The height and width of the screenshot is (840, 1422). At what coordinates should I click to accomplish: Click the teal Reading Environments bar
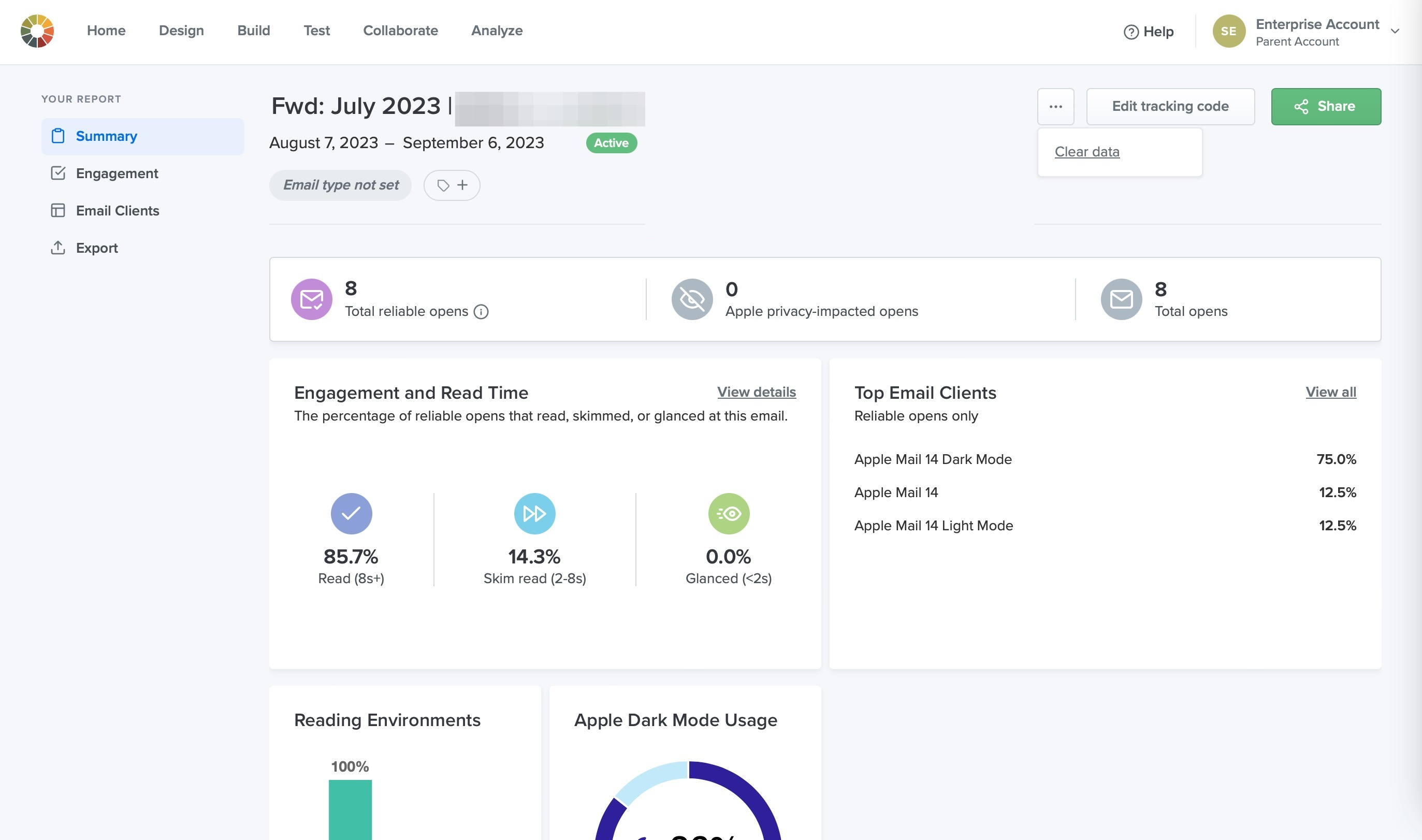point(350,809)
